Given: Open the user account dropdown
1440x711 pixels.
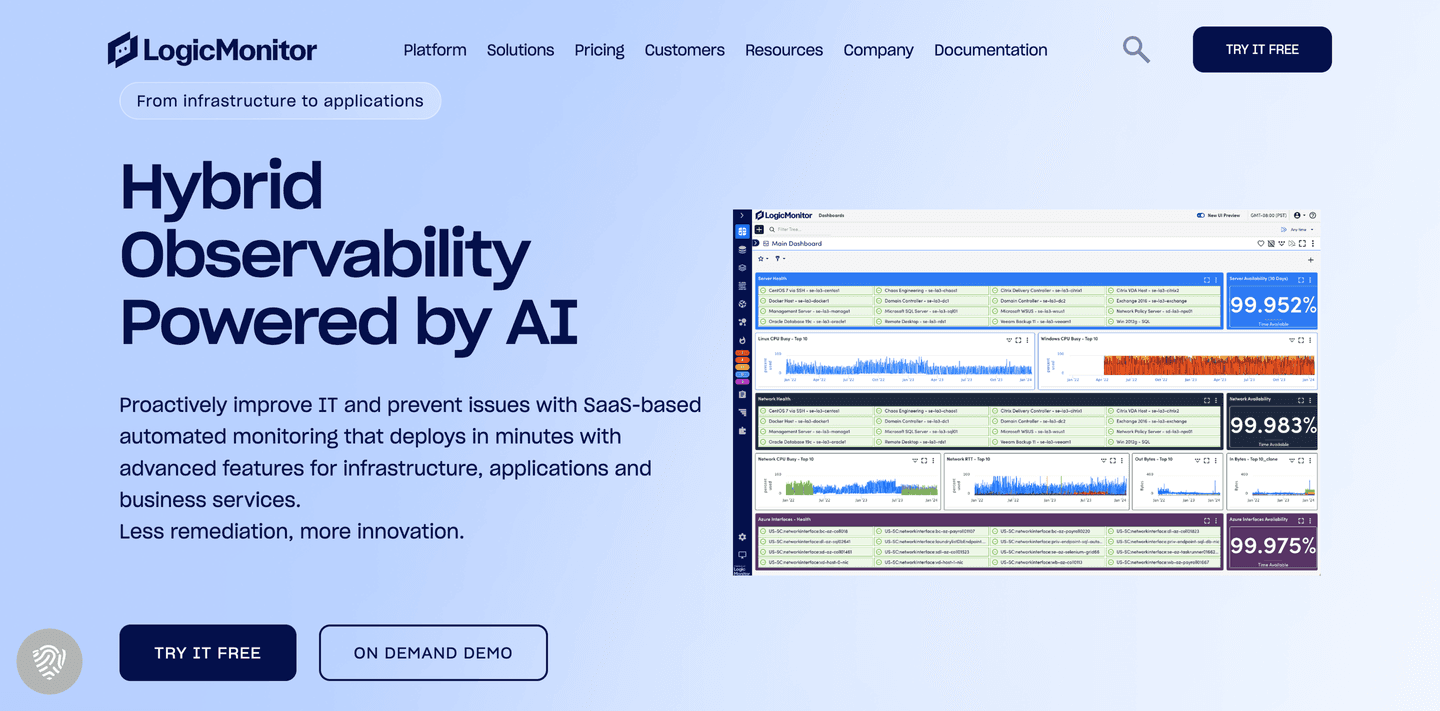Looking at the screenshot, I should 1299,215.
